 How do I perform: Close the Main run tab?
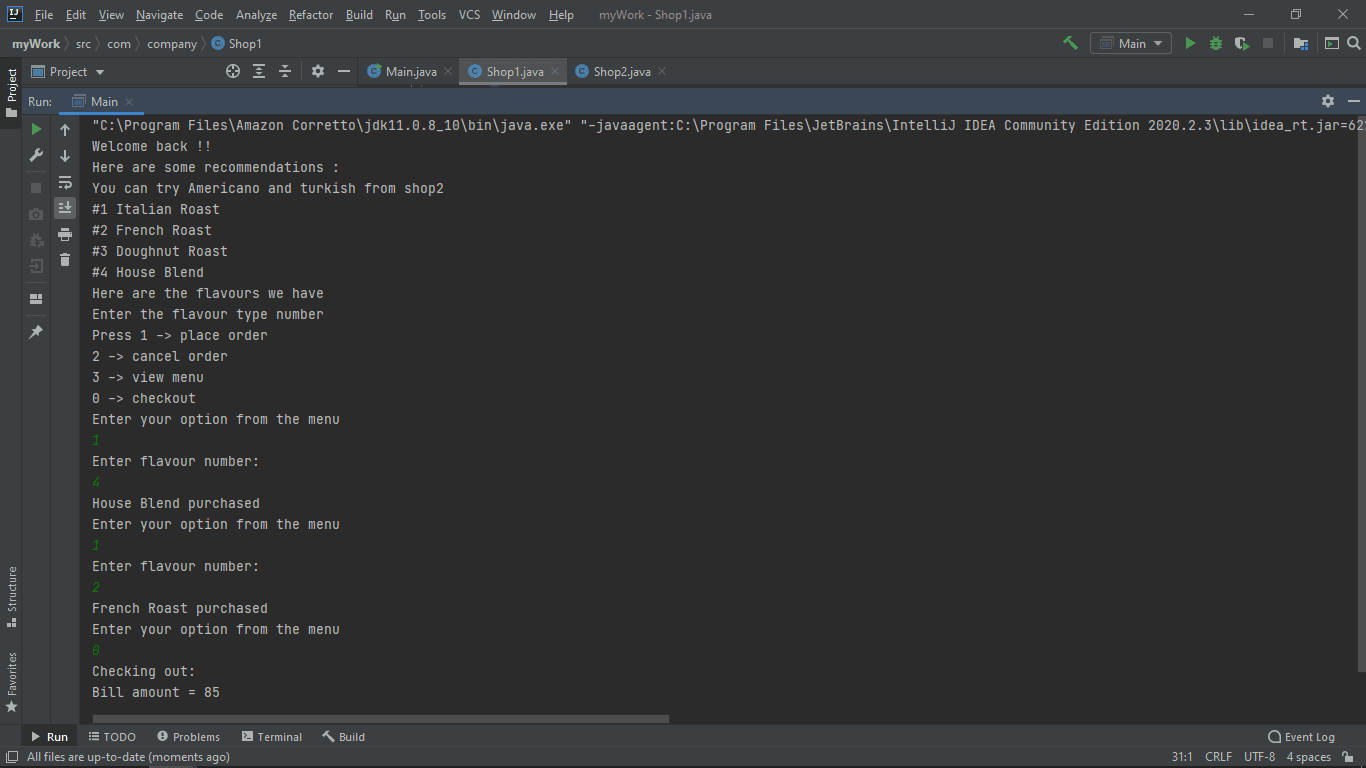tap(129, 102)
